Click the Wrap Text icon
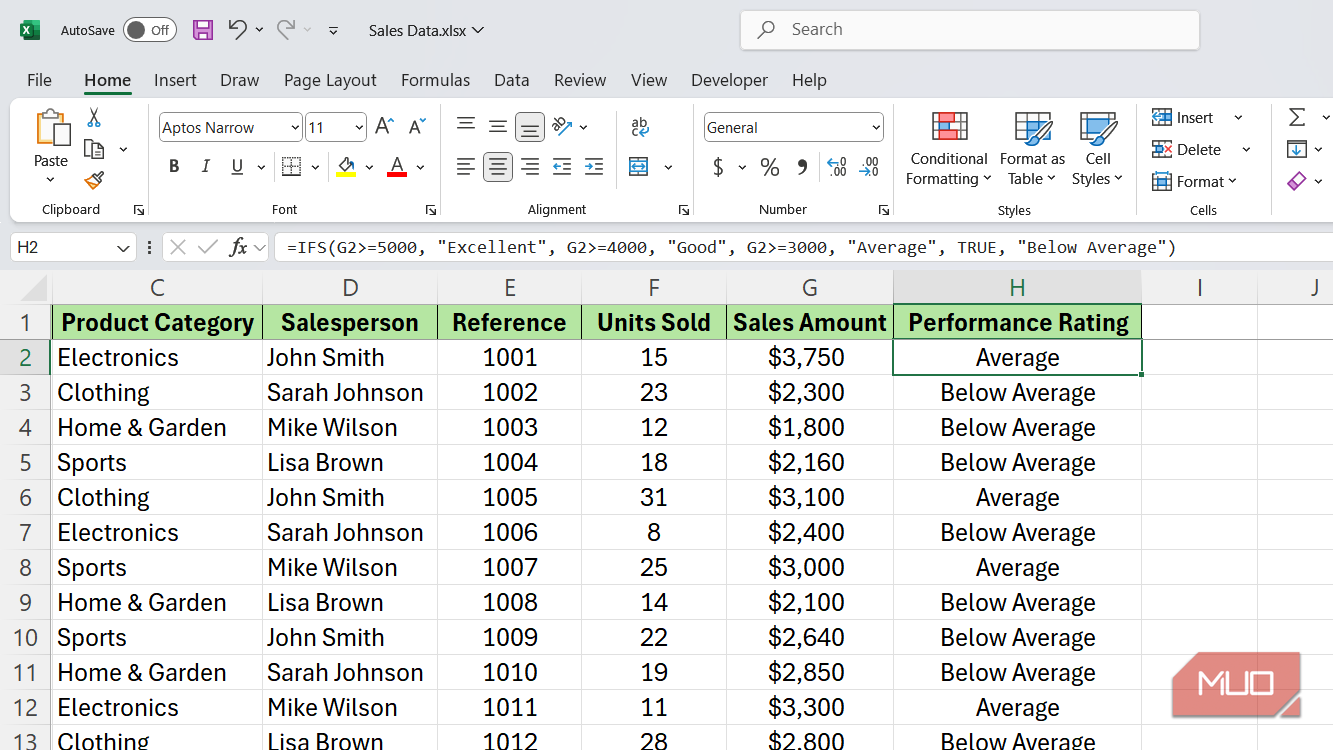Screen dimensions: 1333x750 coord(640,127)
